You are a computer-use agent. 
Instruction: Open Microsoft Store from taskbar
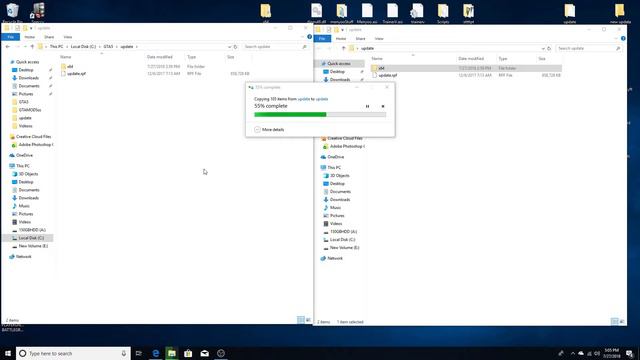coord(188,353)
